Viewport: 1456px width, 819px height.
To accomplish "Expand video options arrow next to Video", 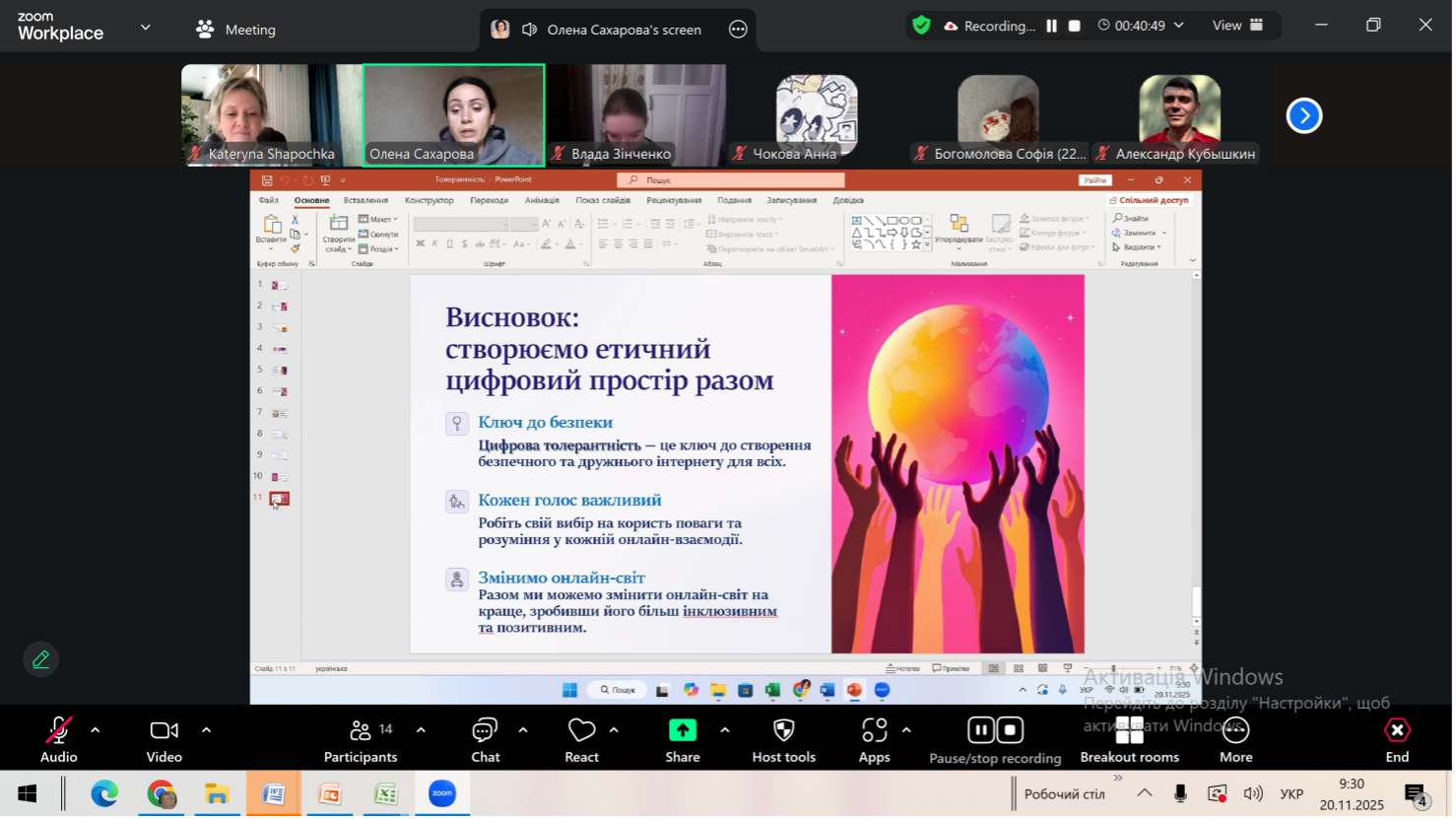I will point(206,730).
